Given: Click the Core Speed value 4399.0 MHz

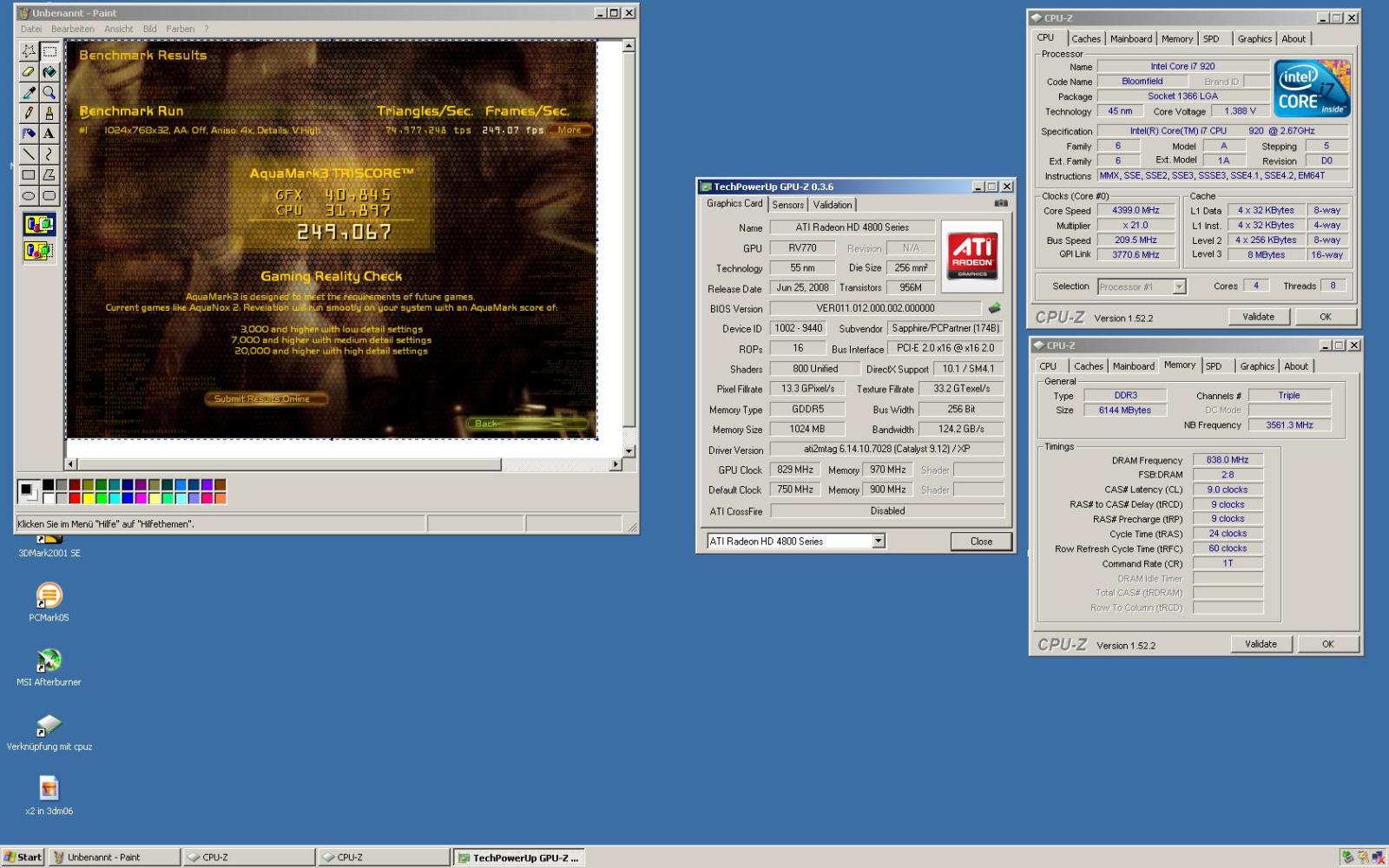Looking at the screenshot, I should [x=1136, y=210].
